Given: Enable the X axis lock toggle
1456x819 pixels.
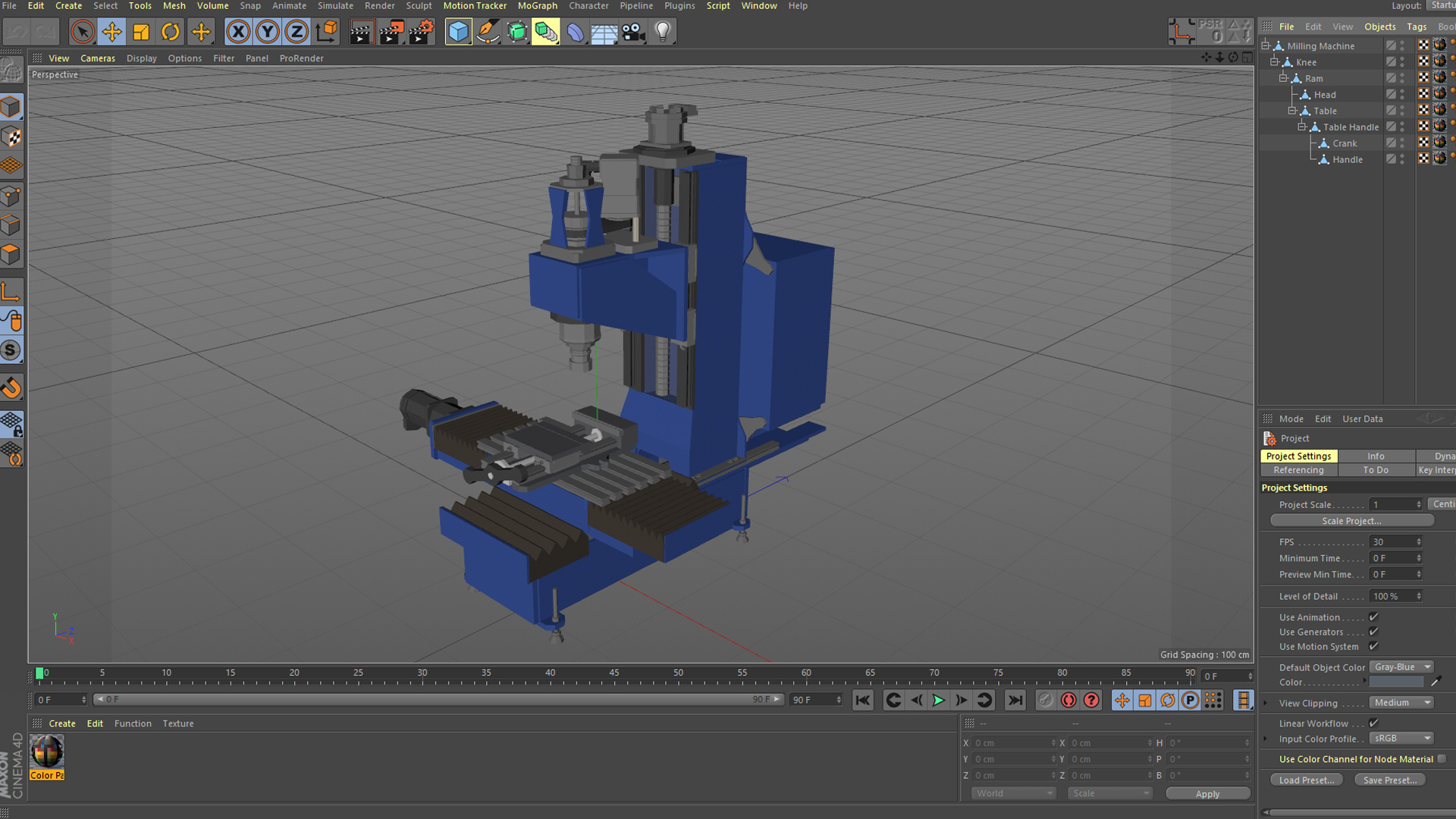Looking at the screenshot, I should click(x=238, y=31).
